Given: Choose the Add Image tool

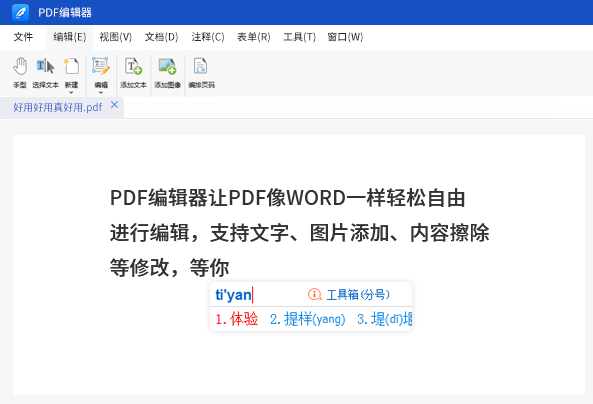Looking at the screenshot, I should point(167,72).
